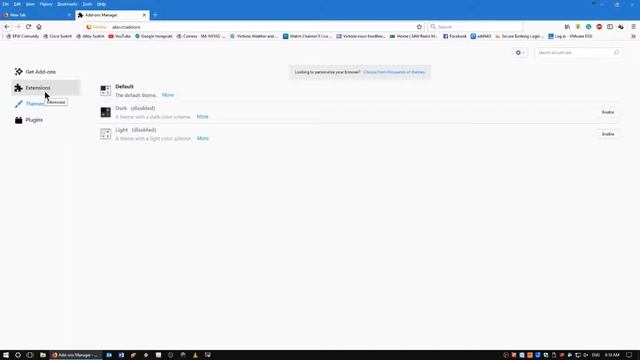
Task: Open the Get Add-ons section
Action: 35,72
